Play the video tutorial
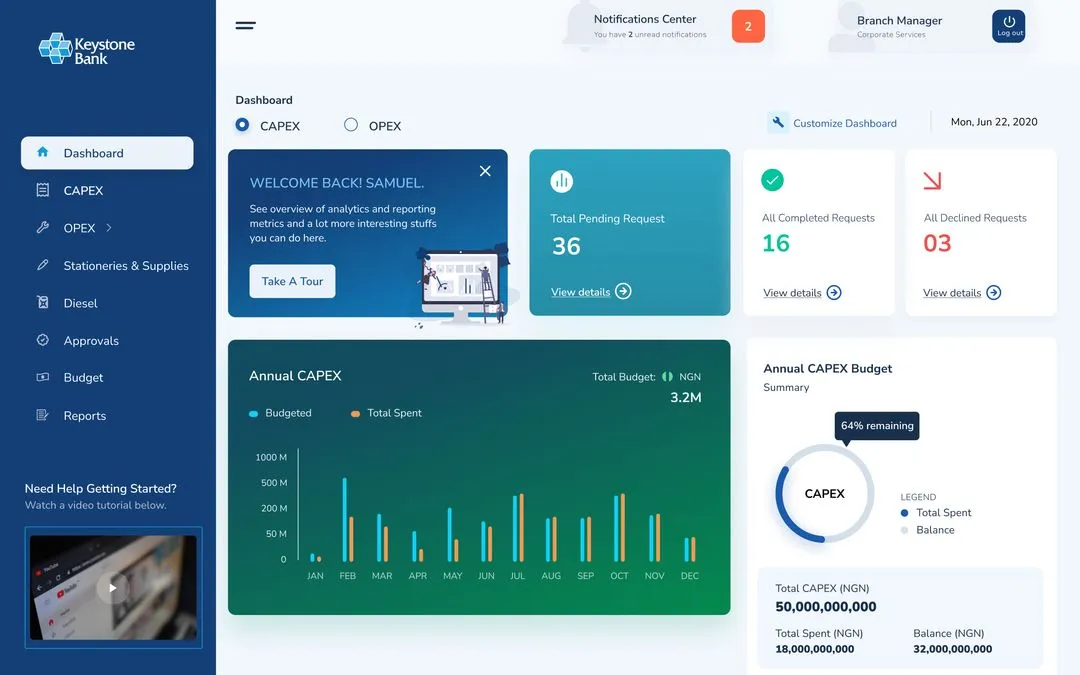Screen dimensions: 1080x675 (113, 588)
